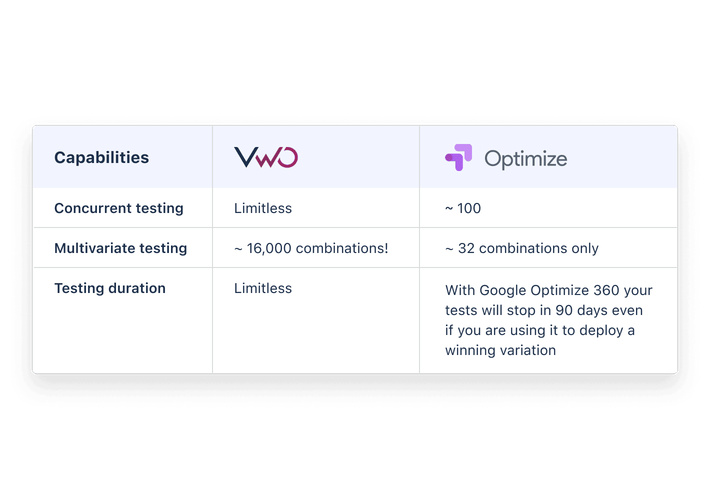Click the ~ 100 Optimize value
The width and height of the screenshot is (710, 500).
(x=463, y=208)
